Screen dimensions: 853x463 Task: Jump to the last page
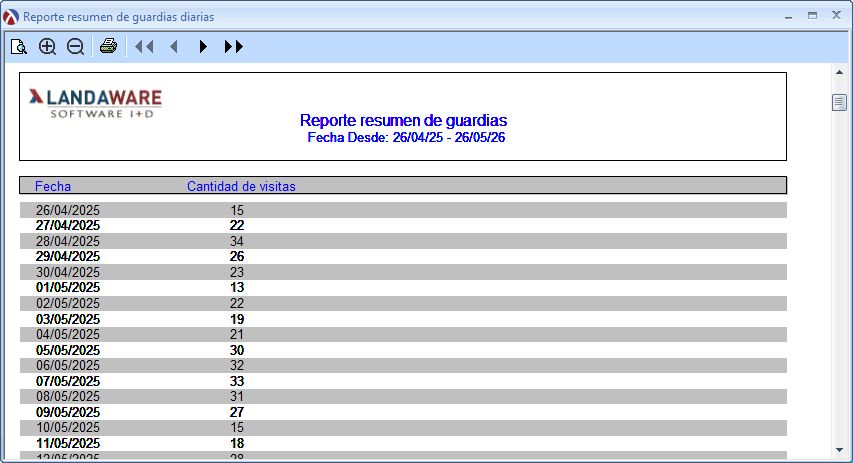[233, 47]
